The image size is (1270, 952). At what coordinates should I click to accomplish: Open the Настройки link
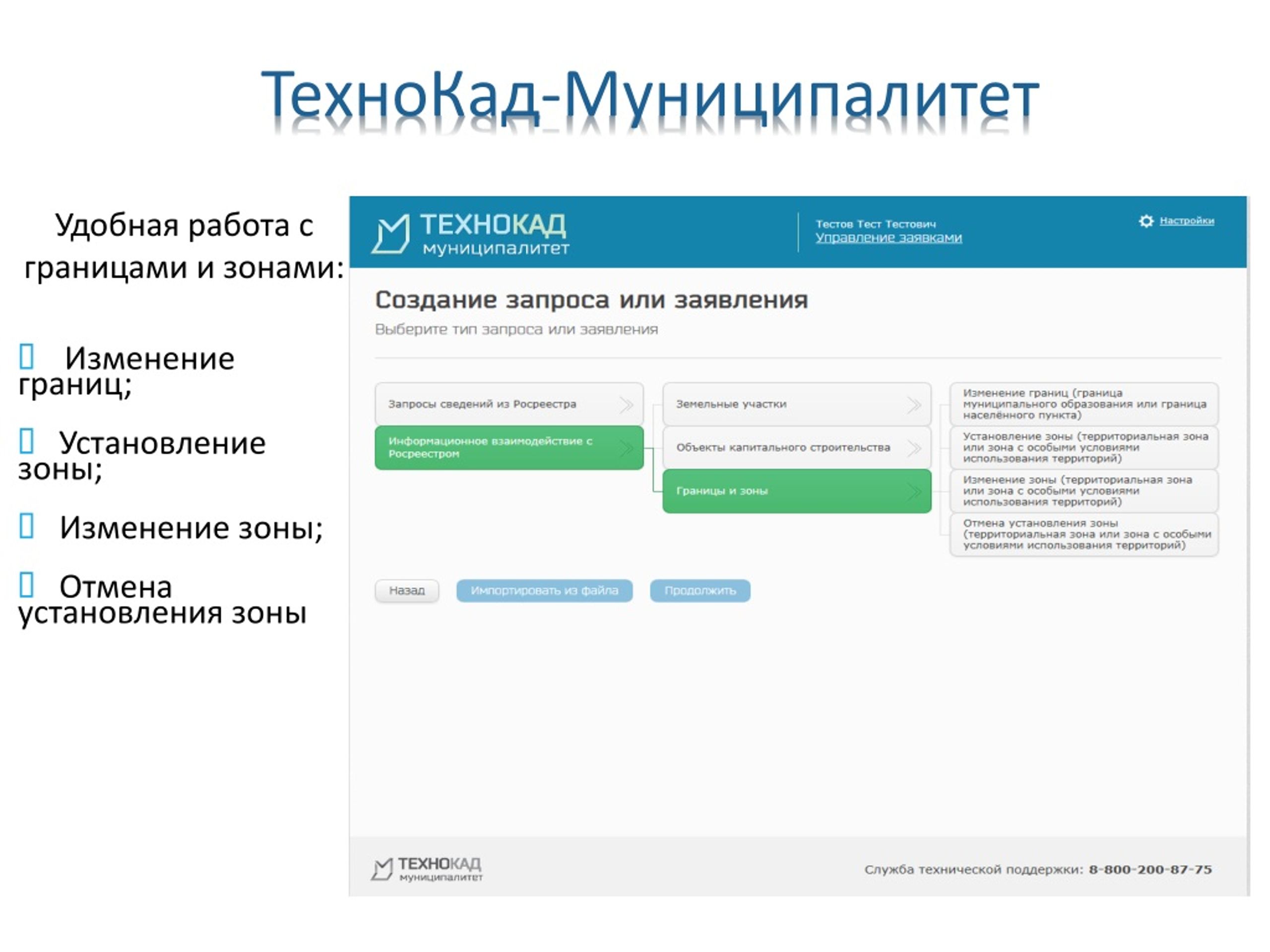coord(1186,221)
